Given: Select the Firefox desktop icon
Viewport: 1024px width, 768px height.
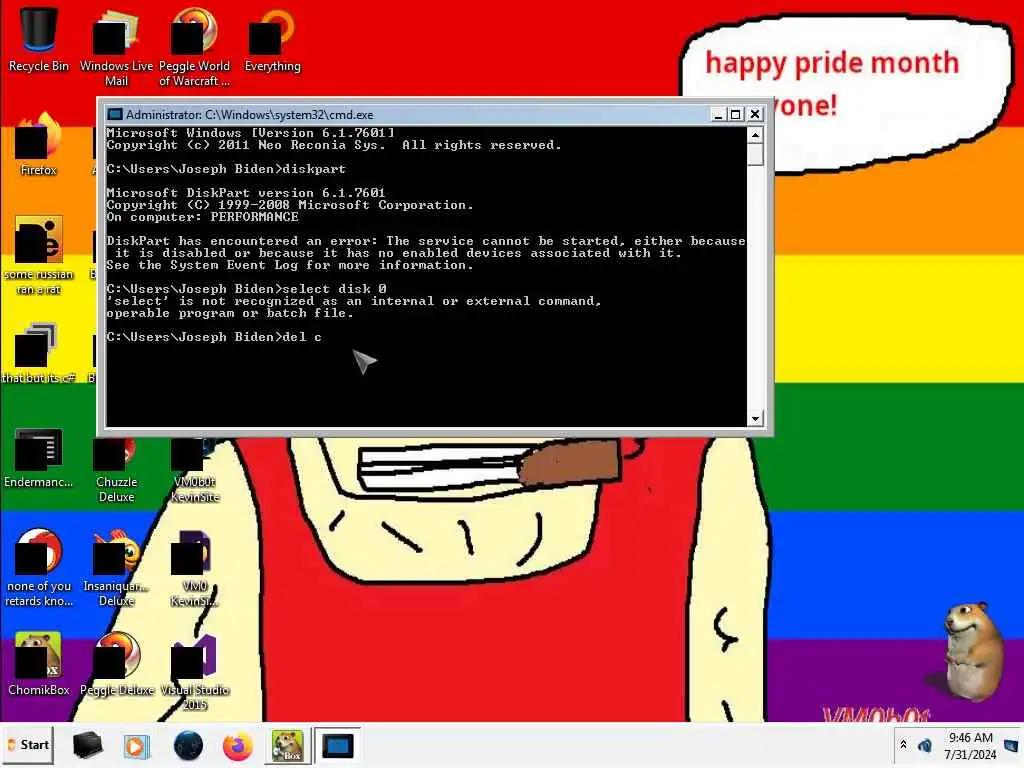Looking at the screenshot, I should click(x=38, y=145).
